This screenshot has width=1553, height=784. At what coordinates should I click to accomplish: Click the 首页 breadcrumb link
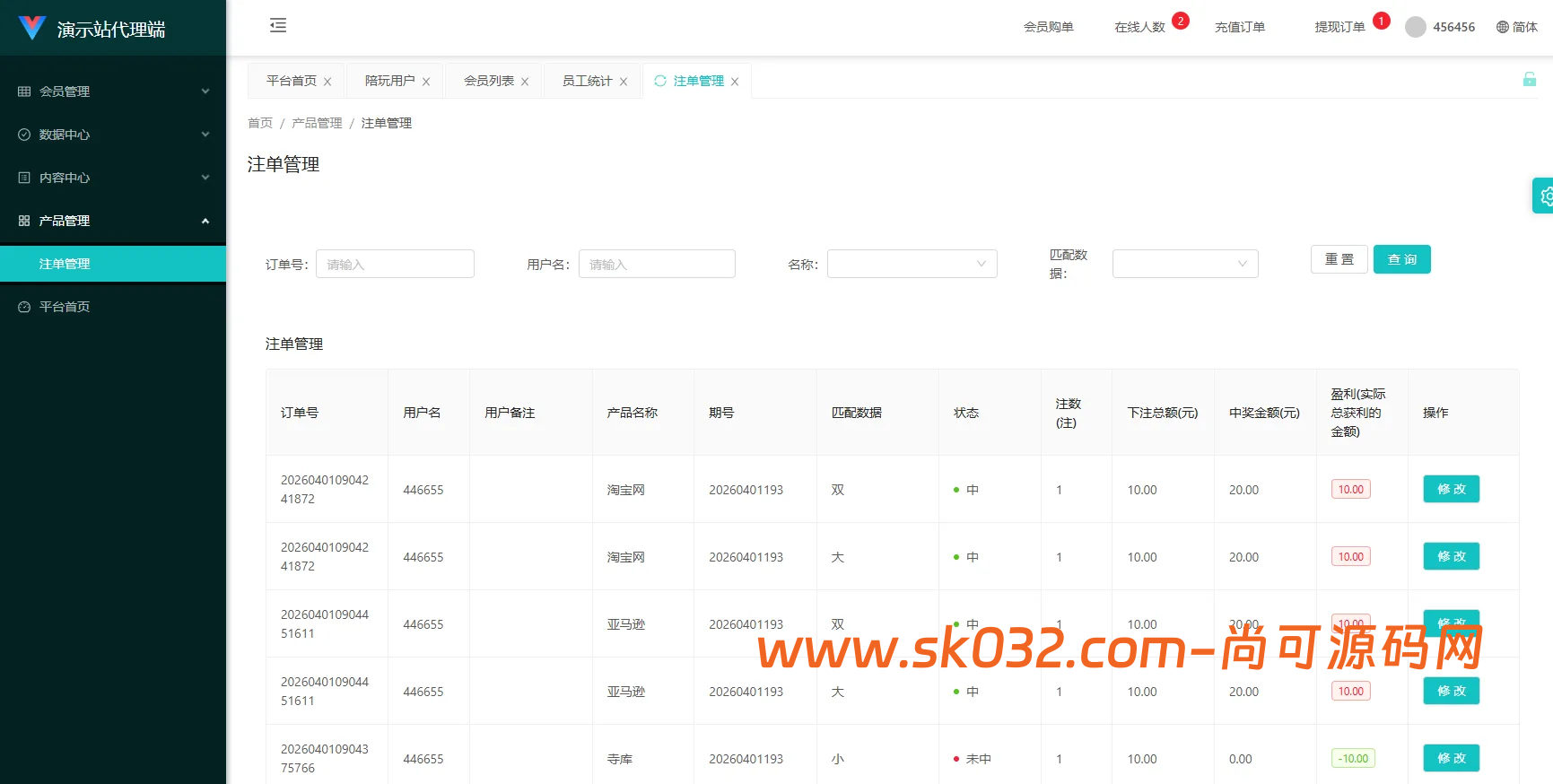[260, 123]
